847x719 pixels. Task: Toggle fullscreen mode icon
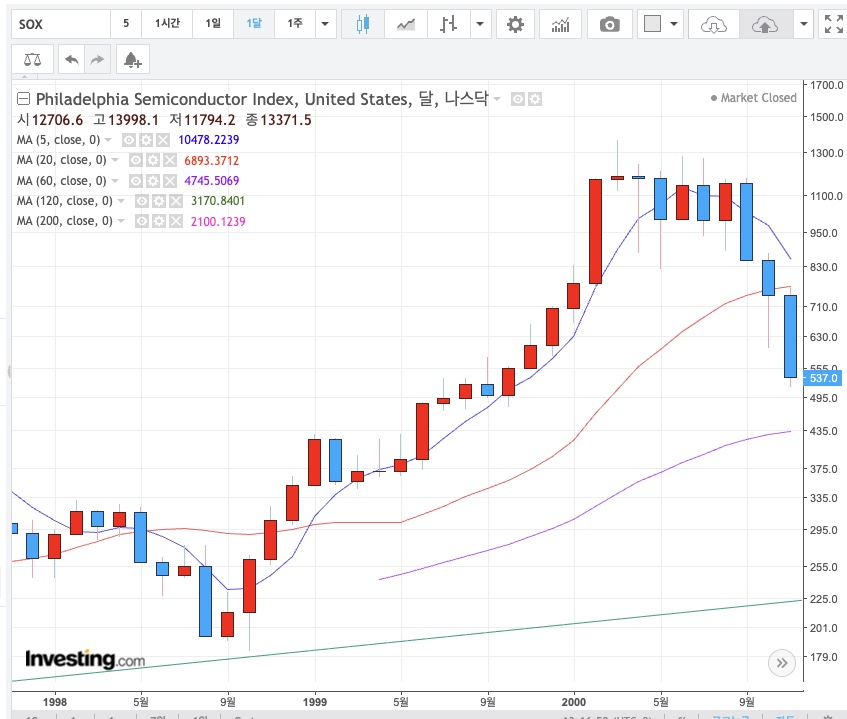(x=833, y=24)
